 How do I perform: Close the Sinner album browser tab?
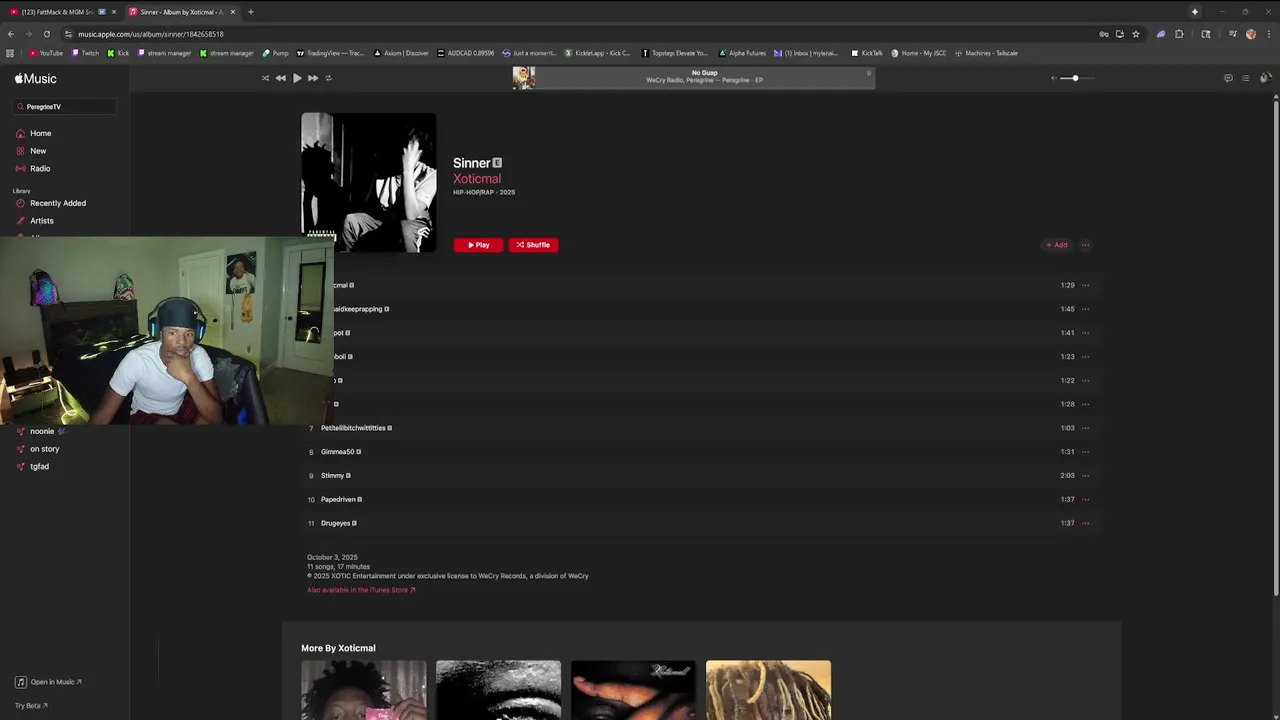point(233,12)
